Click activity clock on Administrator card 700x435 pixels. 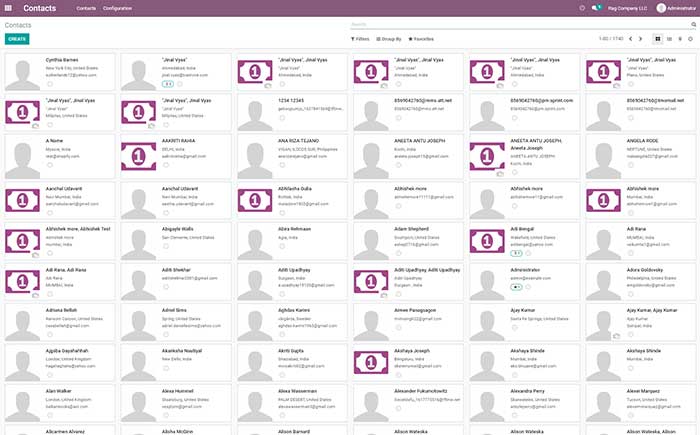528,287
